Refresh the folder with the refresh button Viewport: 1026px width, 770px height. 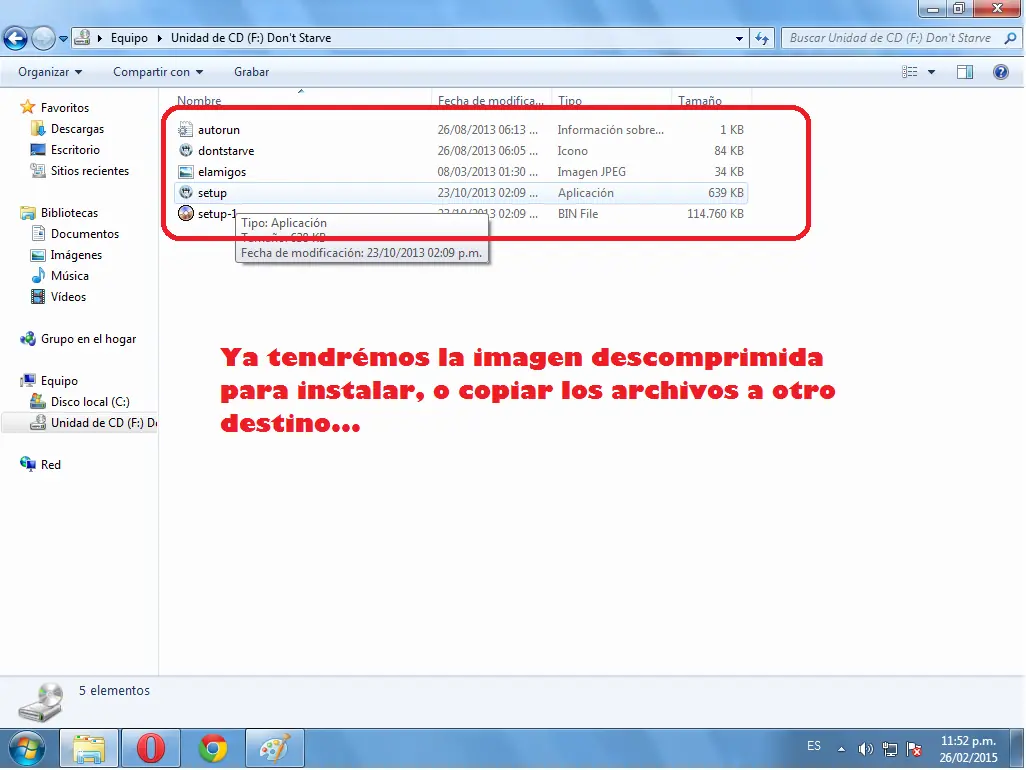pos(762,39)
